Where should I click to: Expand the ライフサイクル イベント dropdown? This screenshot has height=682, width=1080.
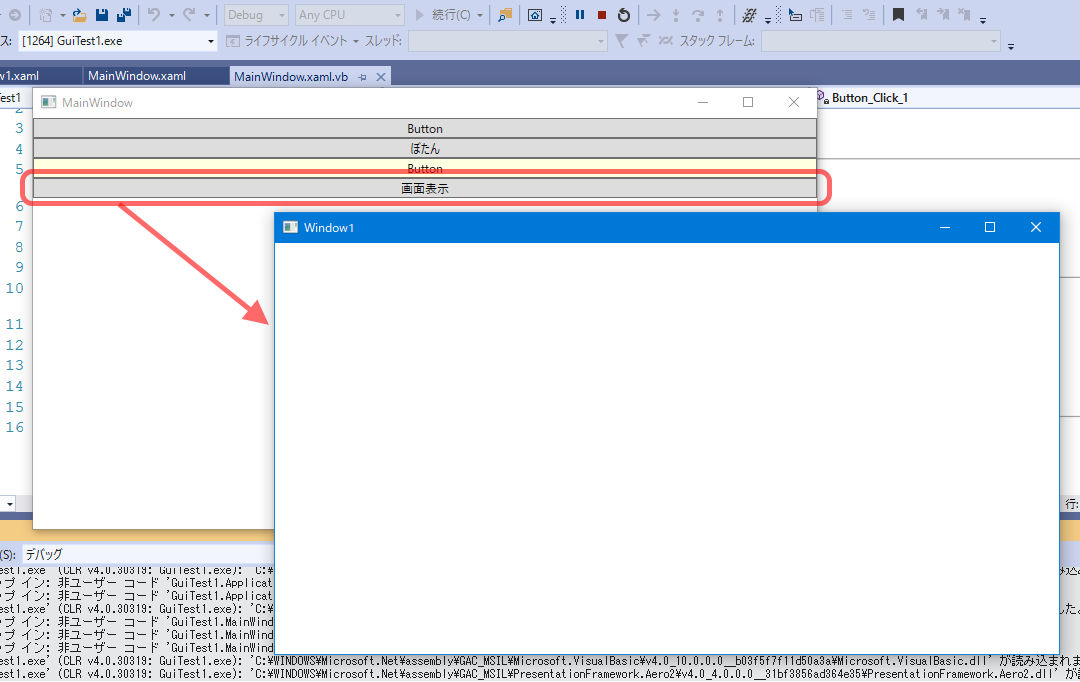(x=356, y=41)
